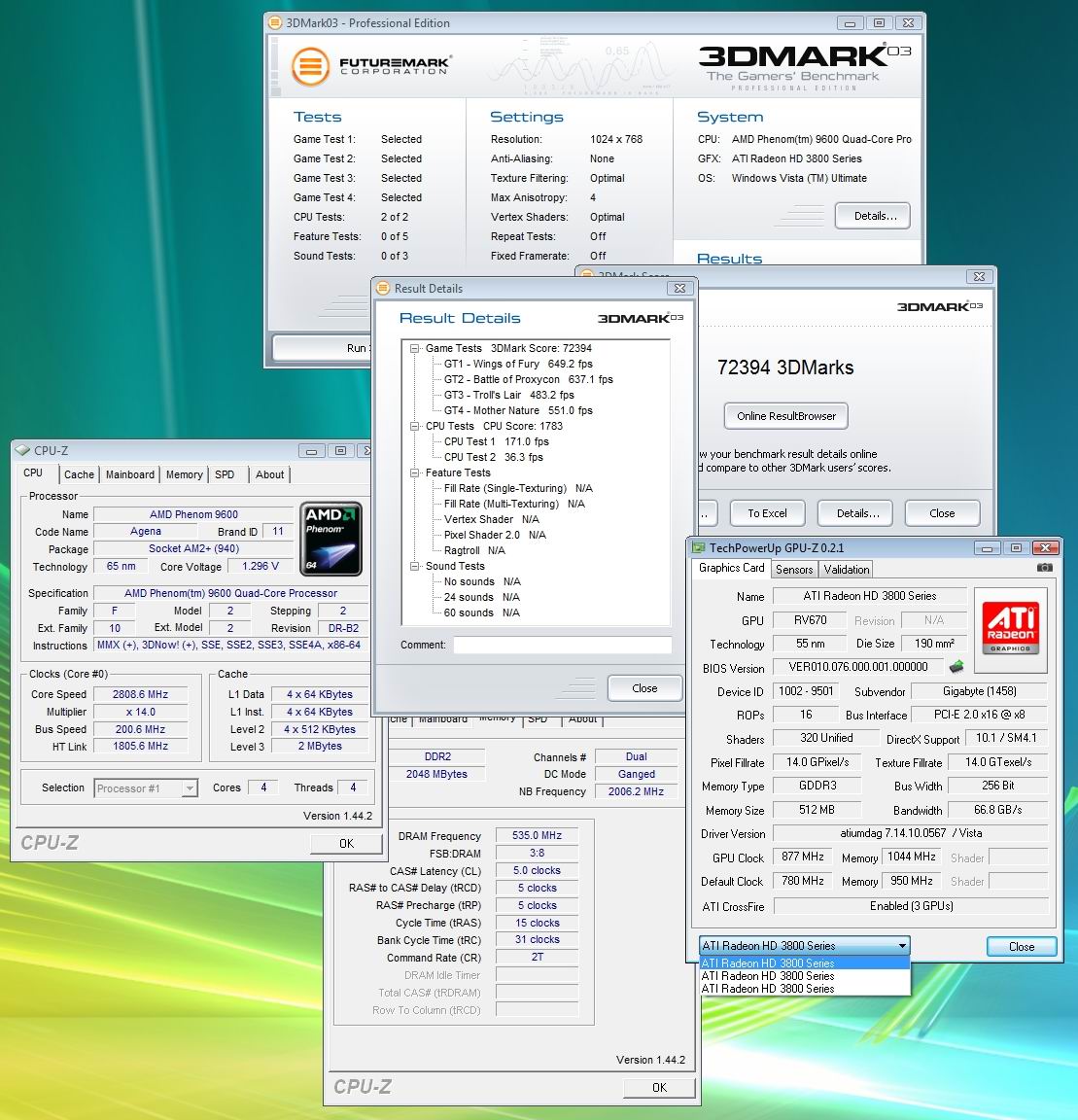The height and width of the screenshot is (1120, 1078).
Task: Select the highlighted first ATI Radeon HD 3800 entry
Action: point(805,962)
